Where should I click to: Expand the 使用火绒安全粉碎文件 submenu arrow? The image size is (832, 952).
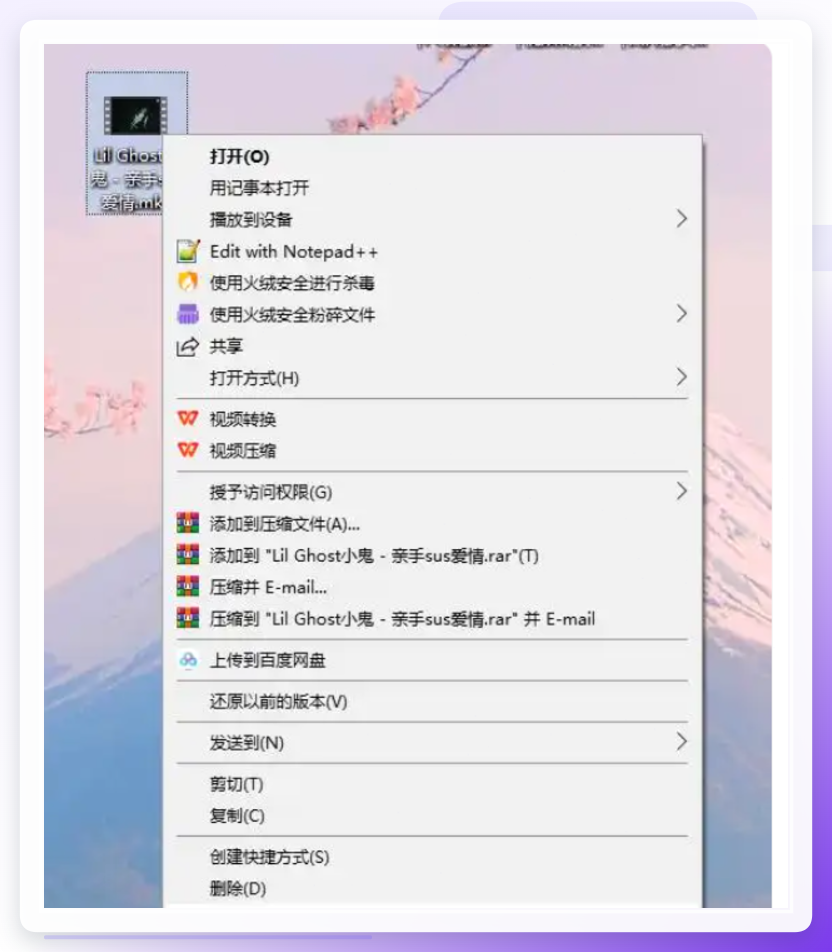pos(681,314)
